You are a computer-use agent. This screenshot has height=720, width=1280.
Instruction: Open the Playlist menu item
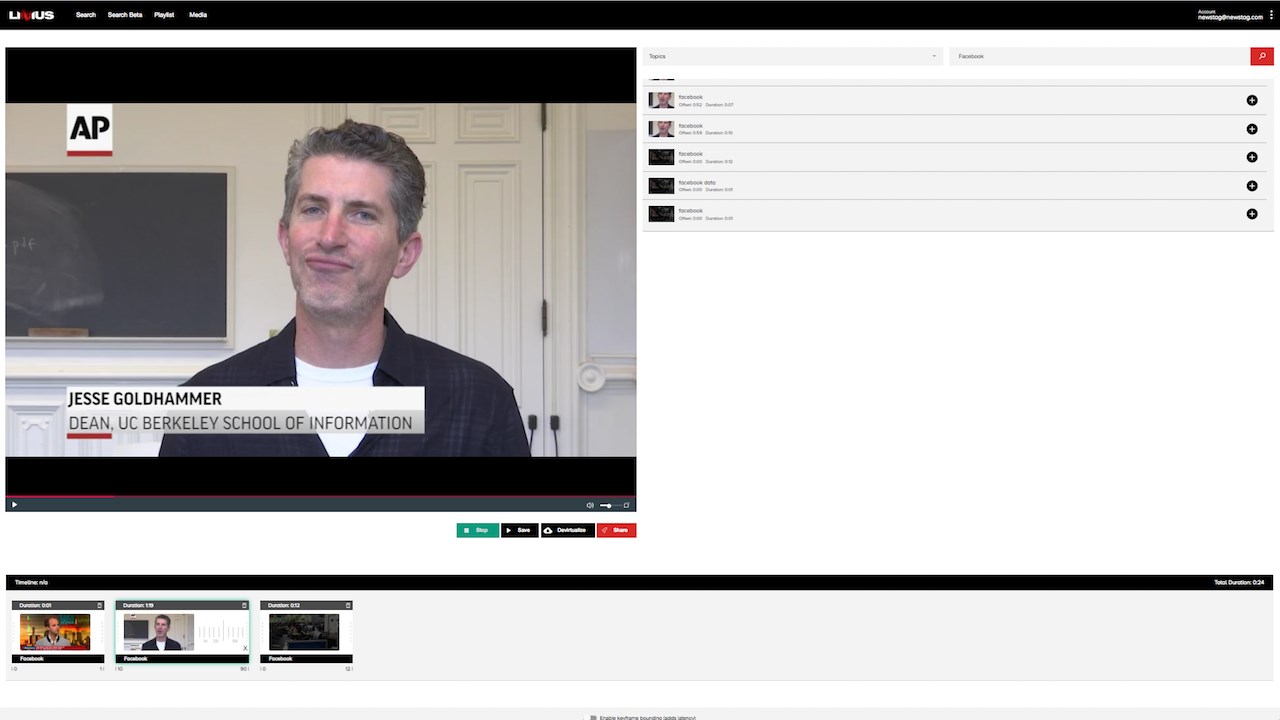click(x=164, y=15)
